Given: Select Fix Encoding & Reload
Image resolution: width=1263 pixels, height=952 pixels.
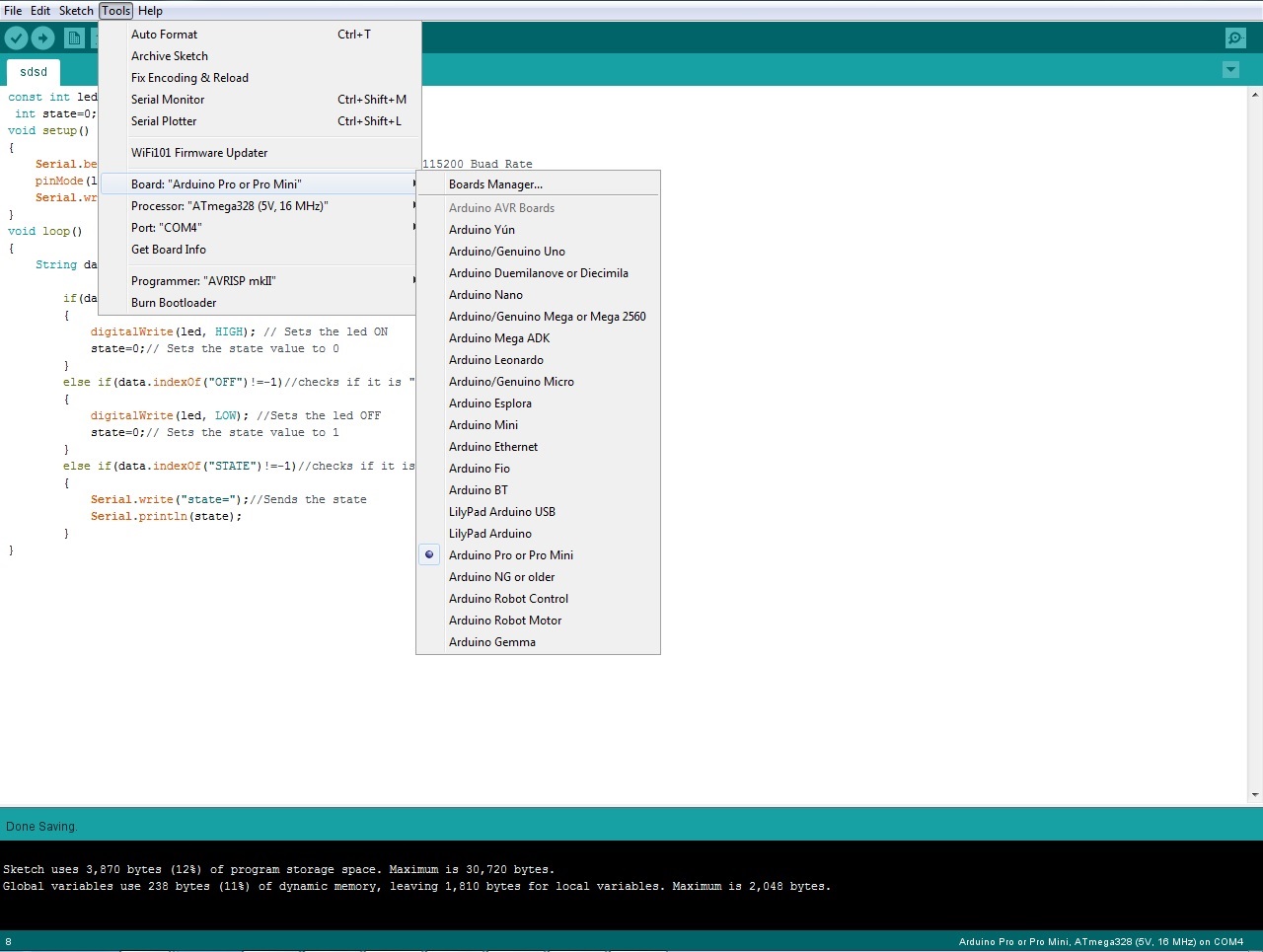Looking at the screenshot, I should click(260, 78).
